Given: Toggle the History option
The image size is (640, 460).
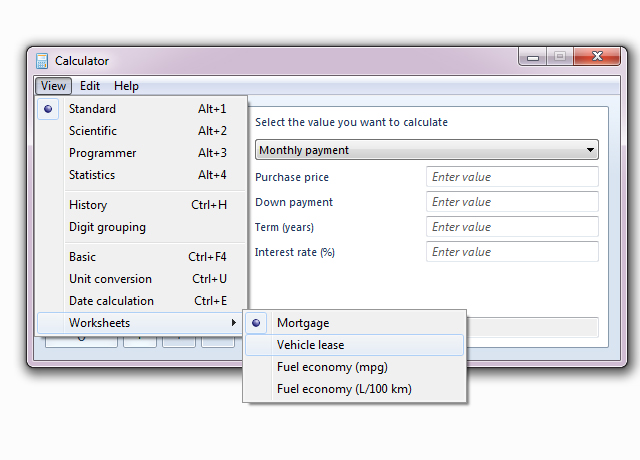Looking at the screenshot, I should tap(88, 205).
